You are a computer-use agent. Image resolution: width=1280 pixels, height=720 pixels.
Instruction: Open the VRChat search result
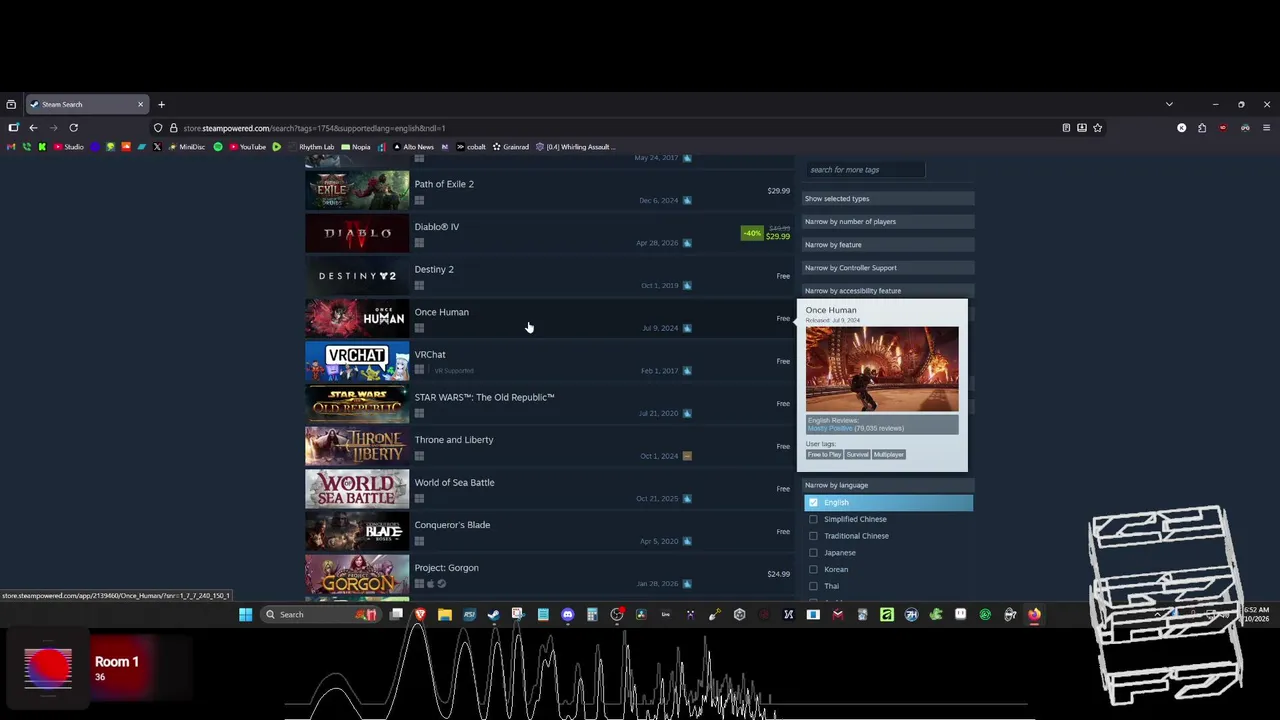pyautogui.click(x=548, y=361)
